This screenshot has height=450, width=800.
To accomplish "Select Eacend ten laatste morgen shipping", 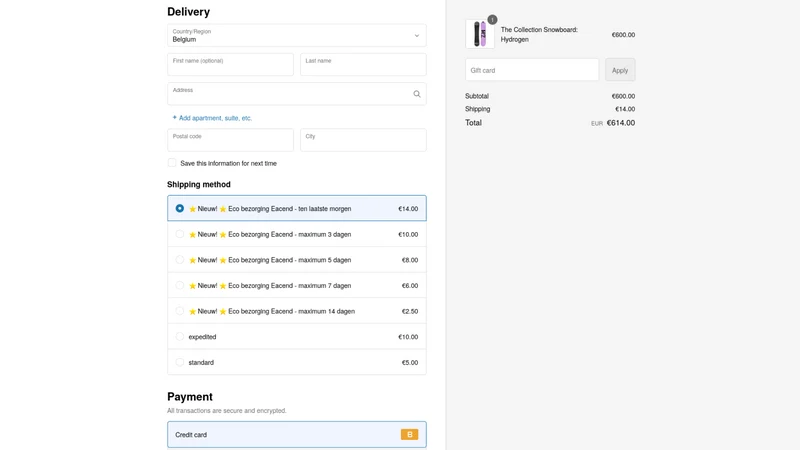I will coord(297,208).
